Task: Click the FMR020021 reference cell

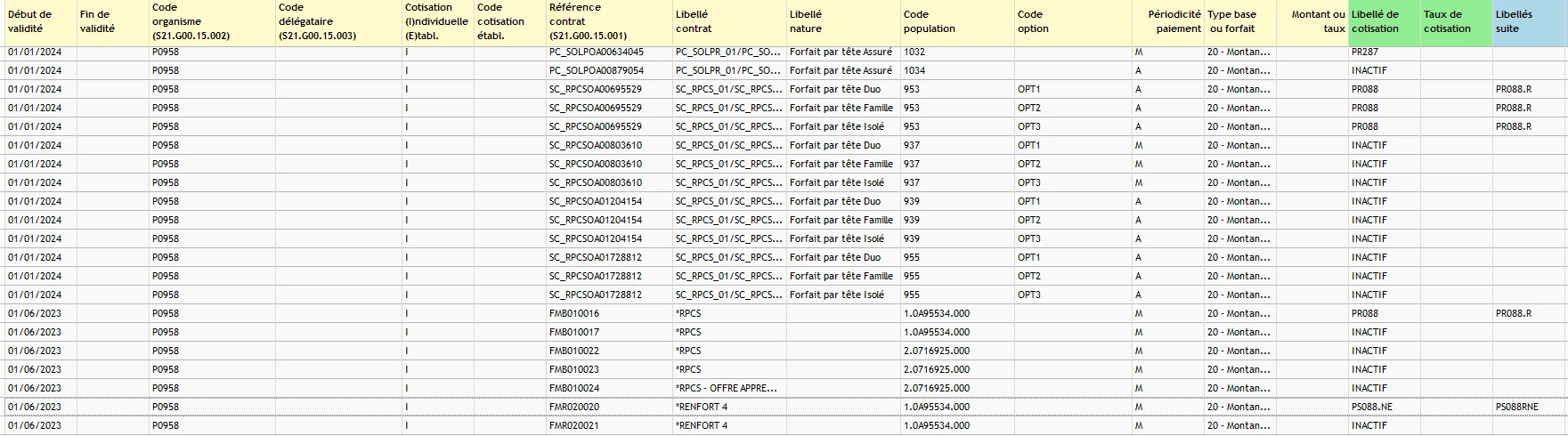Action: point(609,425)
